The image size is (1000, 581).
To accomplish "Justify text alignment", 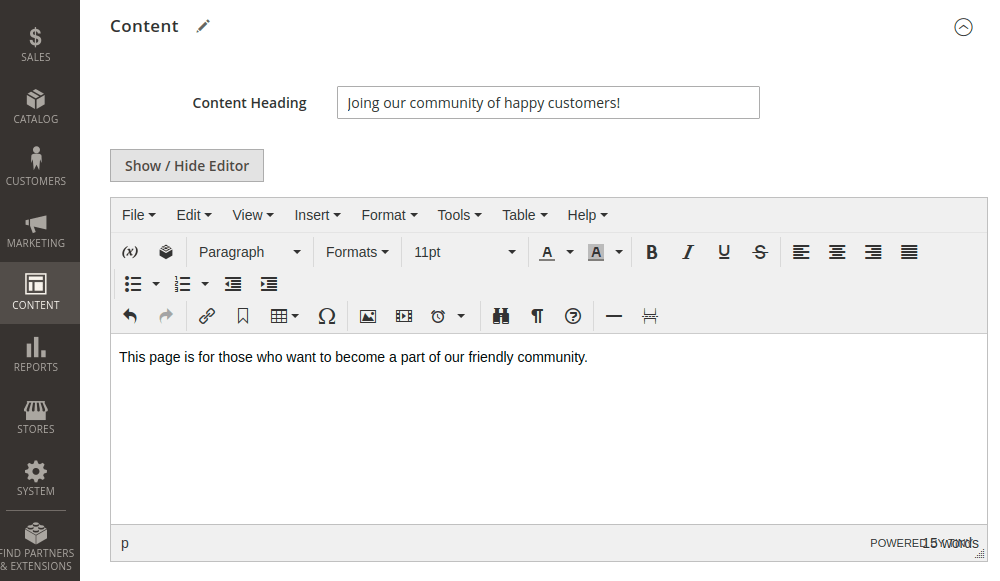I will click(x=909, y=252).
